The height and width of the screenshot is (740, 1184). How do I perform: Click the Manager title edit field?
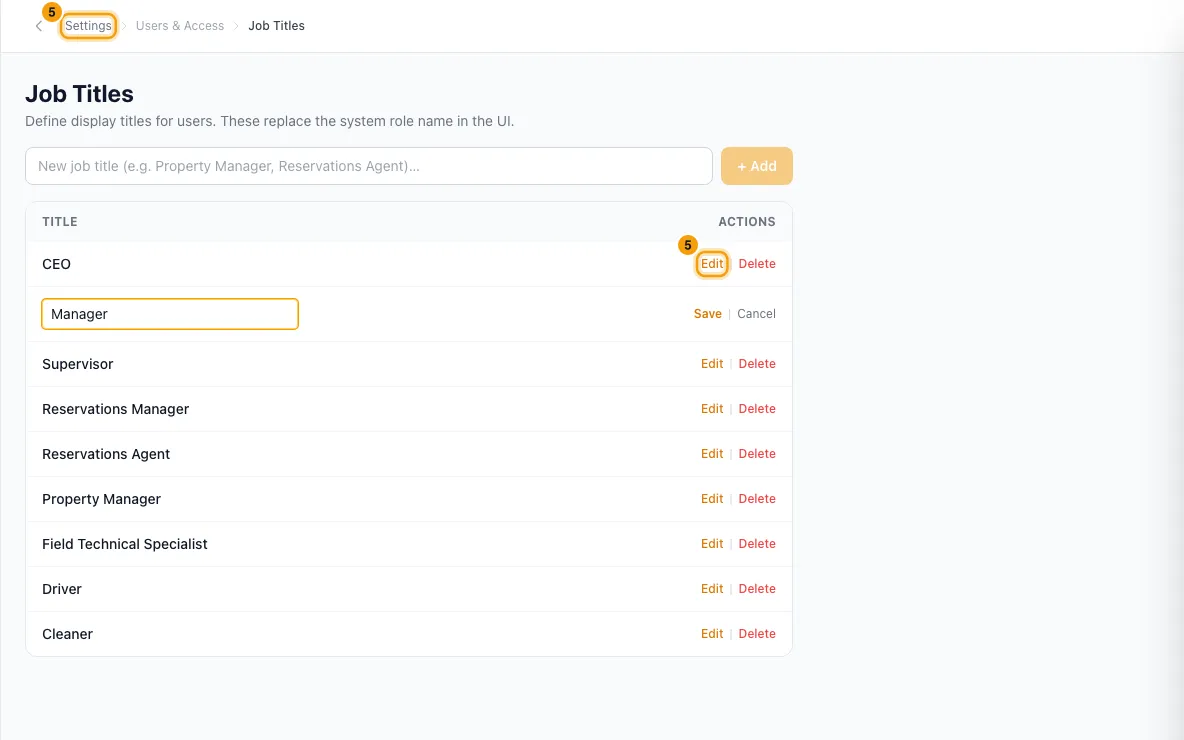pos(170,314)
